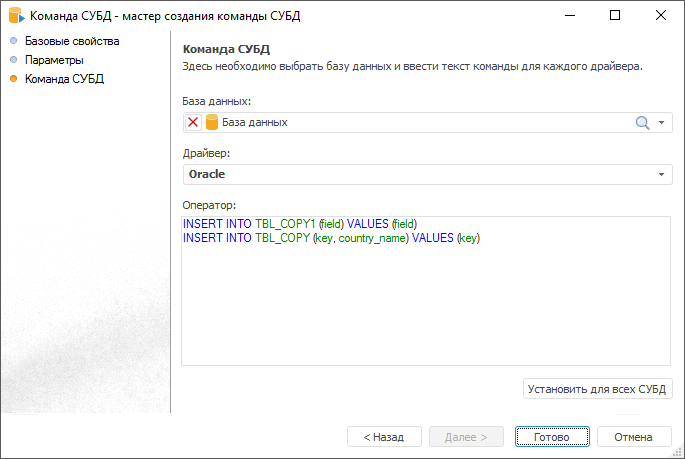Go back with the Назад button
Image resolution: width=685 pixels, height=459 pixels.
[384, 437]
